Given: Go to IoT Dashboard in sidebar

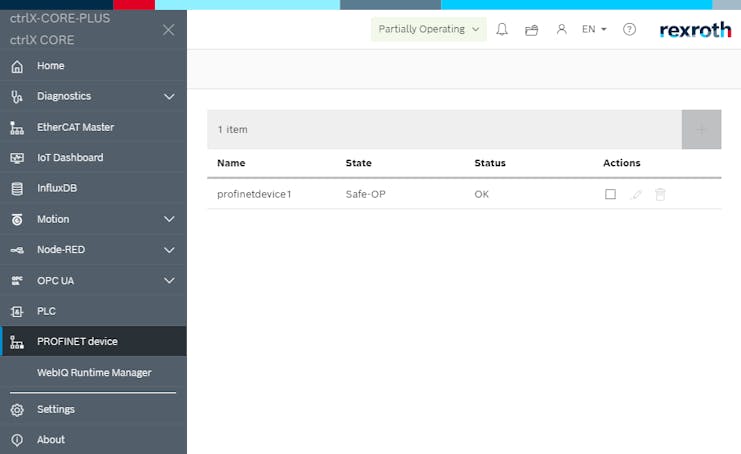Looking at the screenshot, I should click(70, 158).
